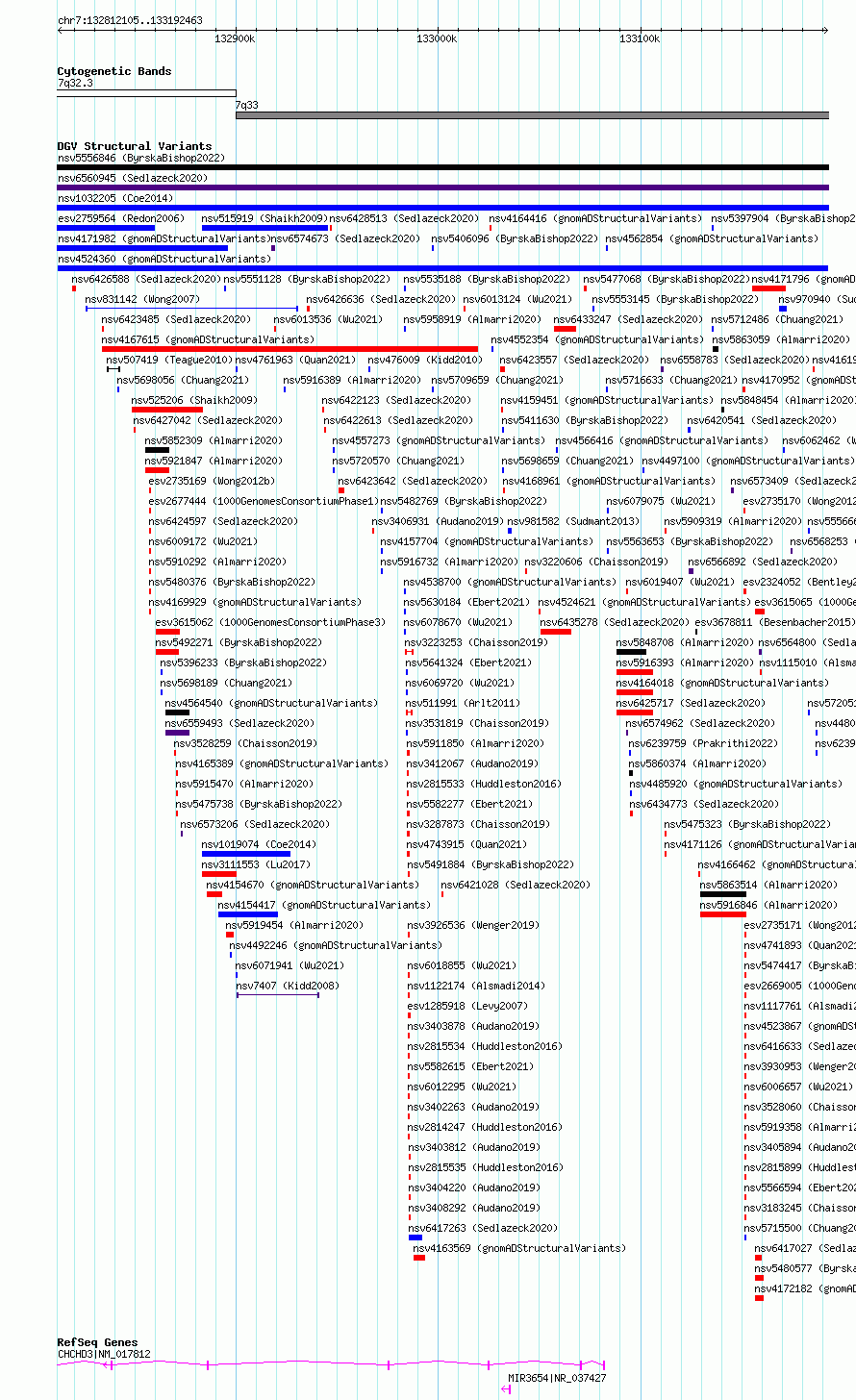Select esv2677444 (1000GenomesConsortiumPhase1) label

[x=264, y=501]
